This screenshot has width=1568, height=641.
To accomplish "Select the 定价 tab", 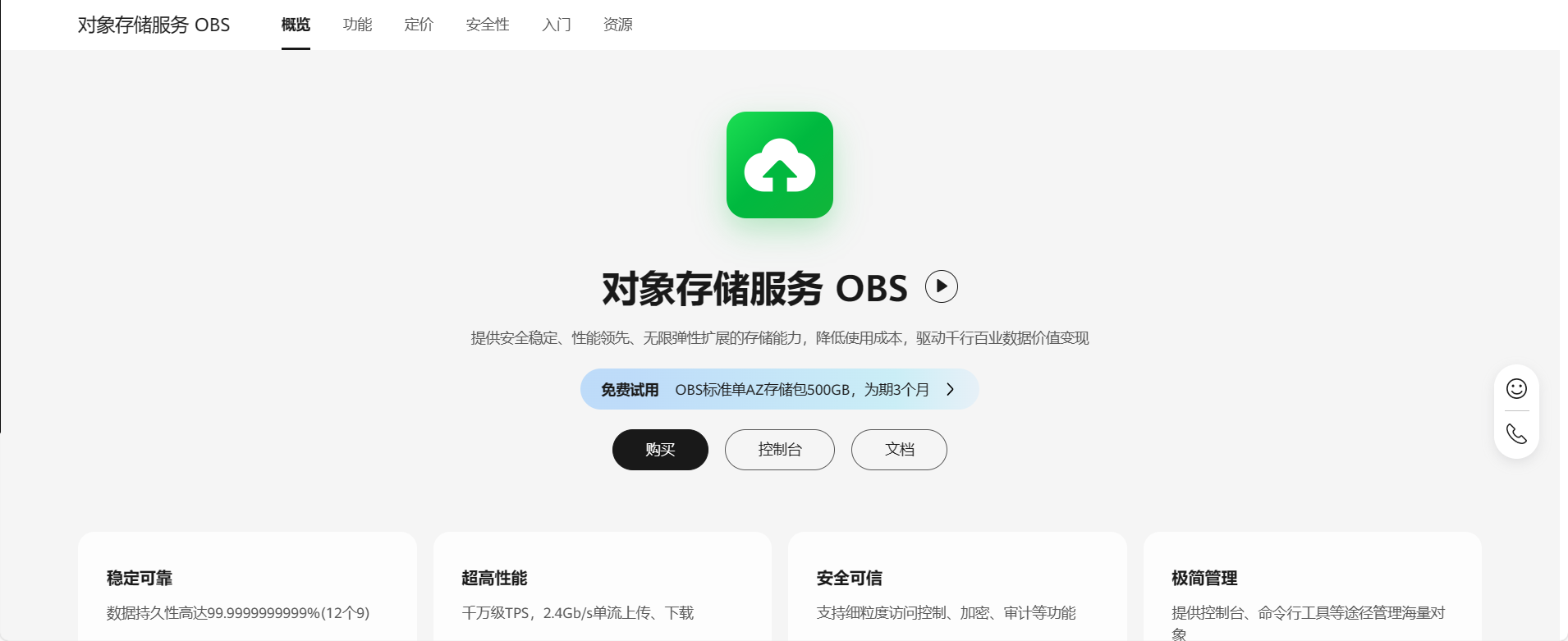I will (419, 25).
